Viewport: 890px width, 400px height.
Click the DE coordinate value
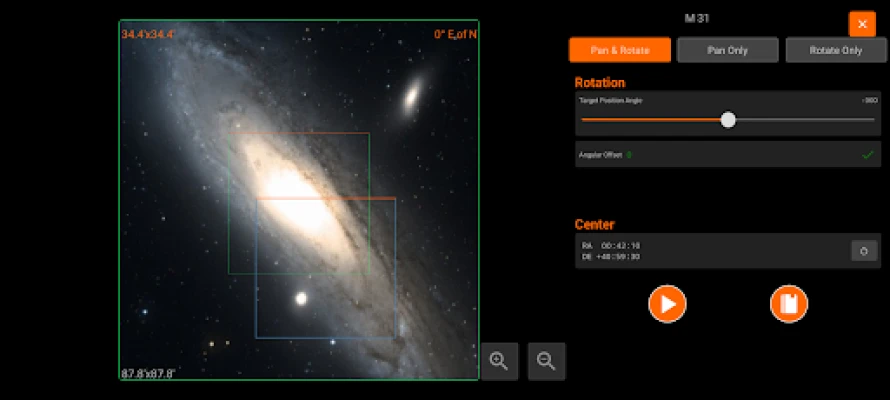[618, 256]
